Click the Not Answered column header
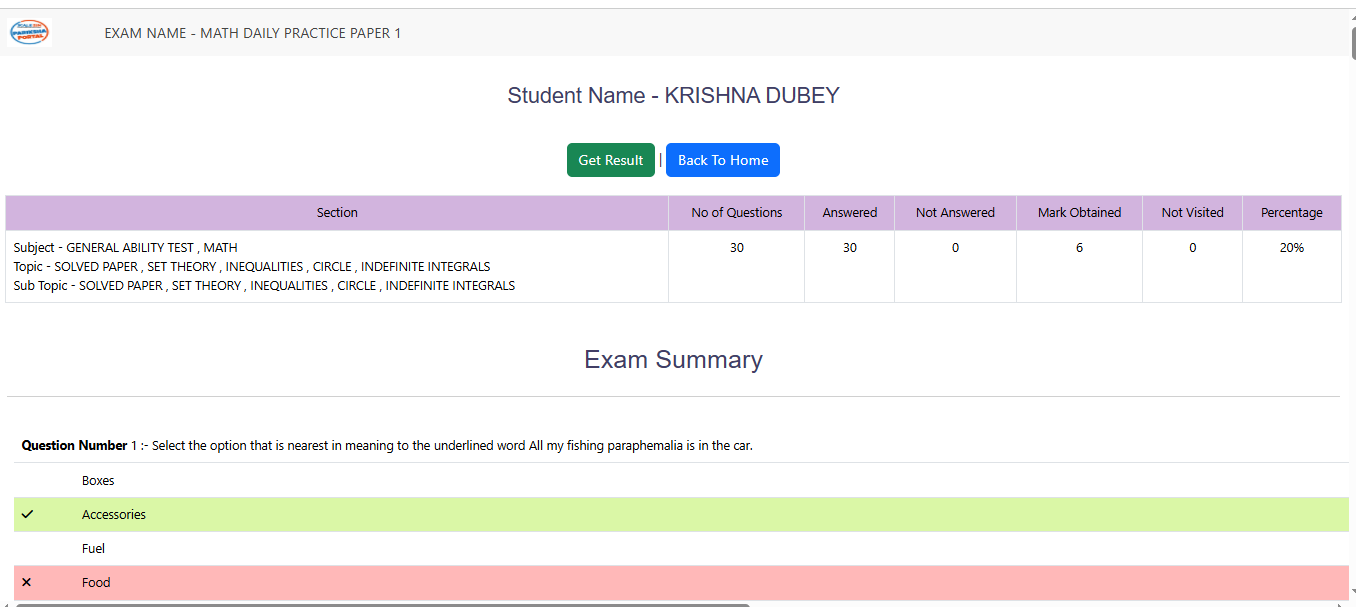1356x607 pixels. click(x=955, y=213)
